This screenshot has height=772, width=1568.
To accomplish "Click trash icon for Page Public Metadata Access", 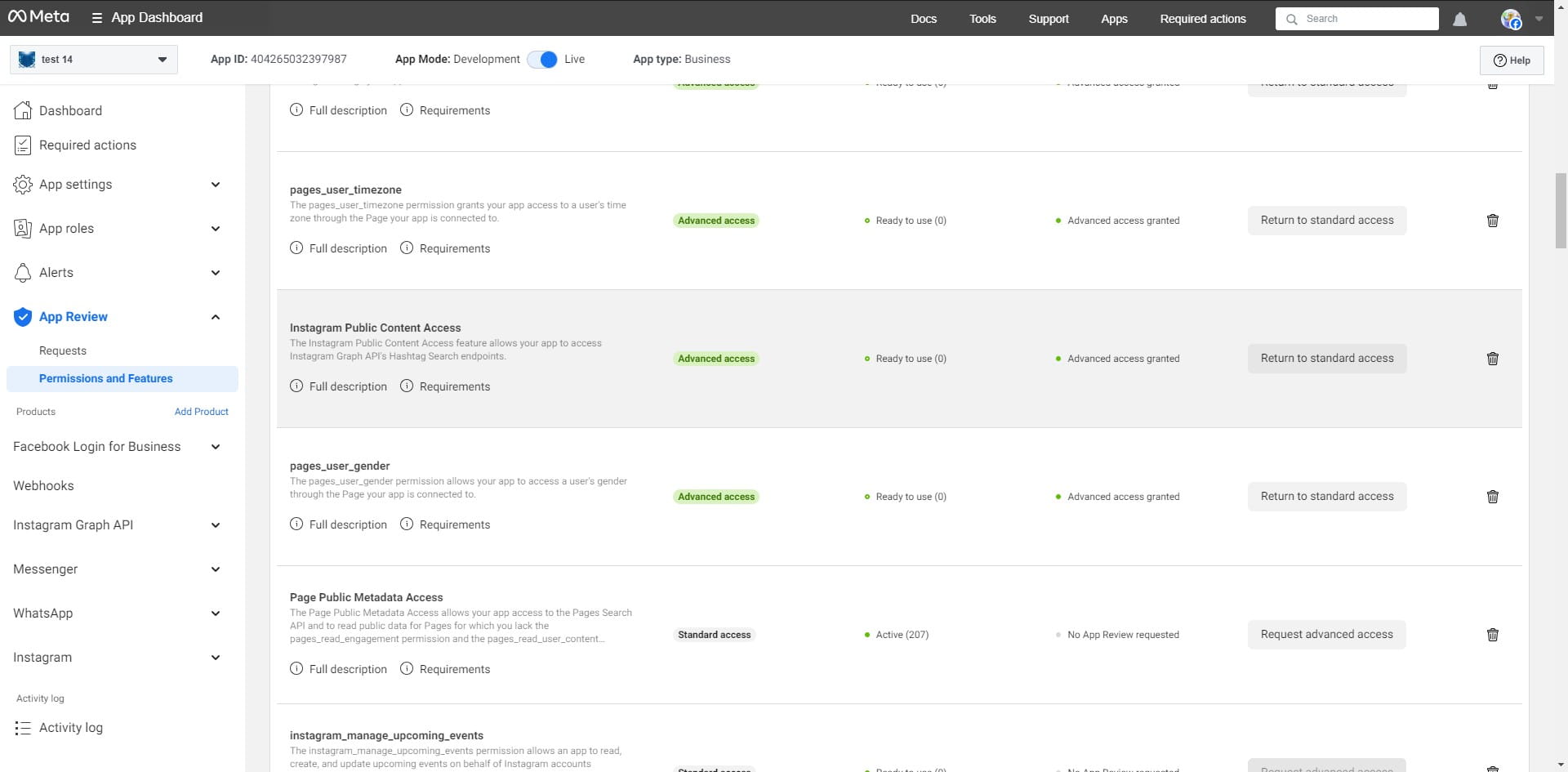I will [1492, 635].
